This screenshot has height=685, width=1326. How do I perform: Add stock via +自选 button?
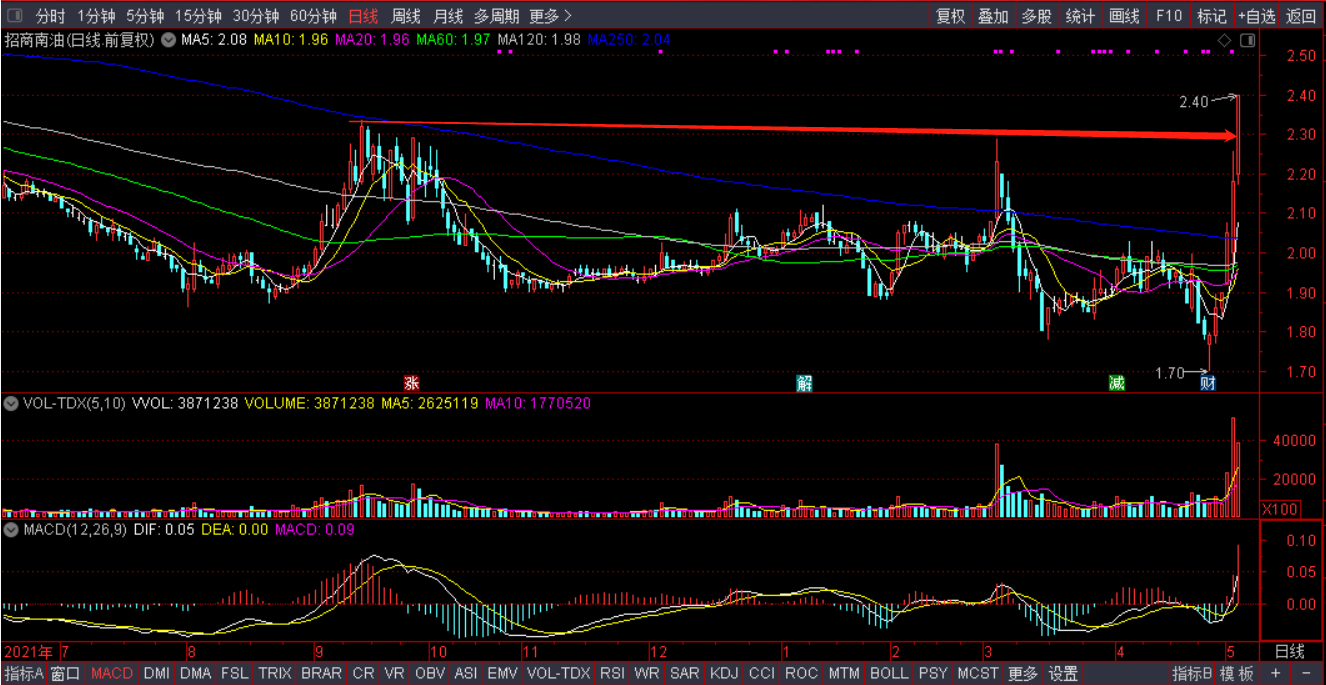coord(1256,16)
